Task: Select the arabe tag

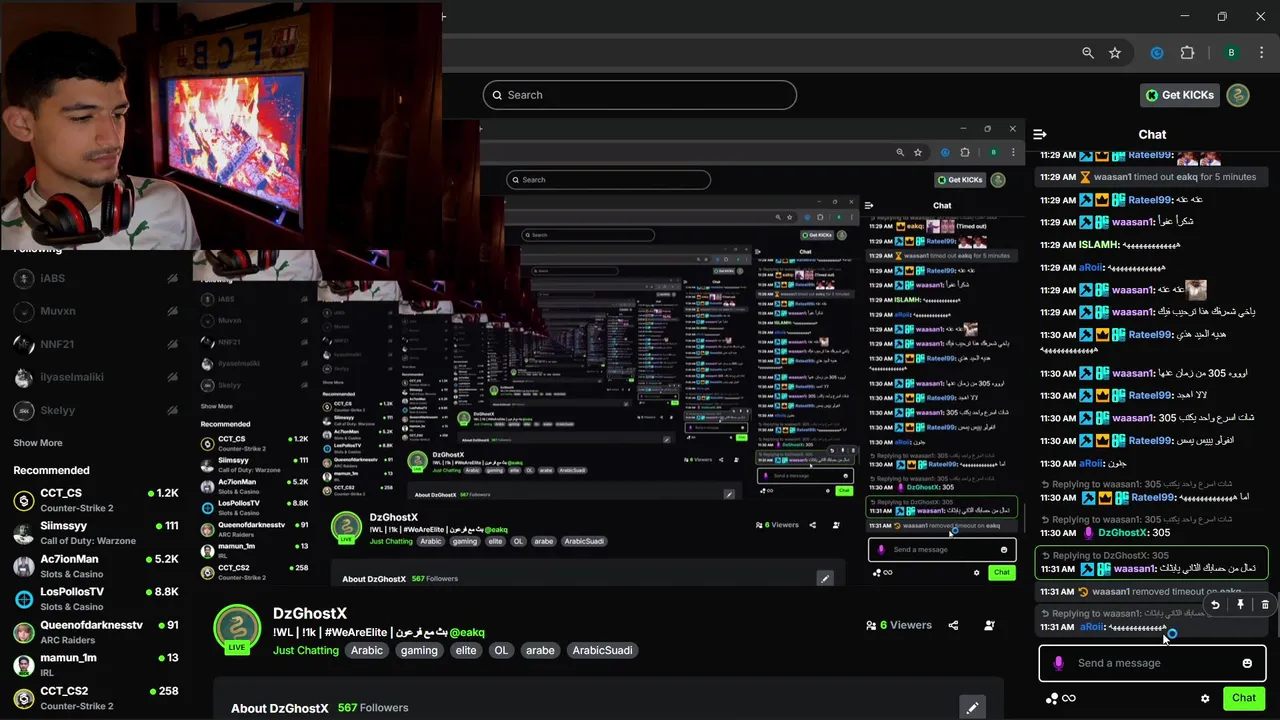Action: (540, 650)
